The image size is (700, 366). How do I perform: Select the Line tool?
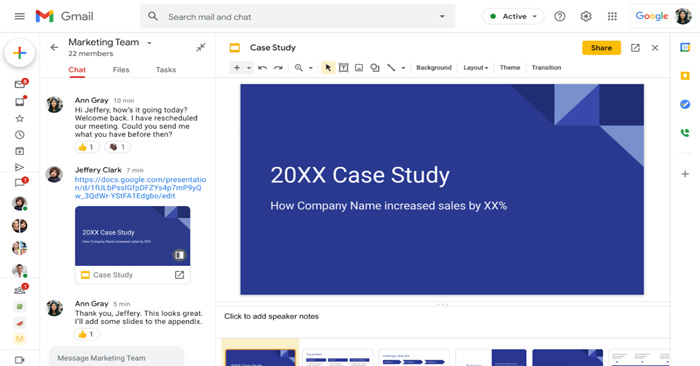[x=391, y=68]
